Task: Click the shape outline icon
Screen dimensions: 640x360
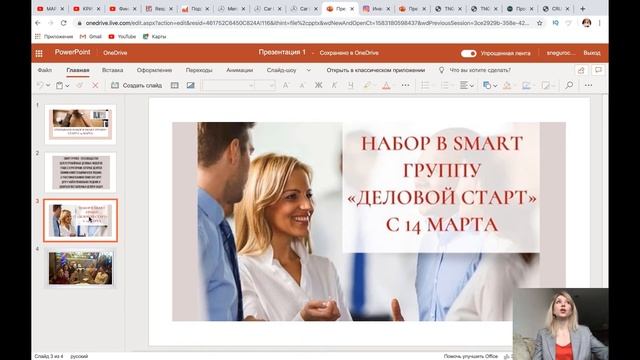Action: (x=526, y=85)
